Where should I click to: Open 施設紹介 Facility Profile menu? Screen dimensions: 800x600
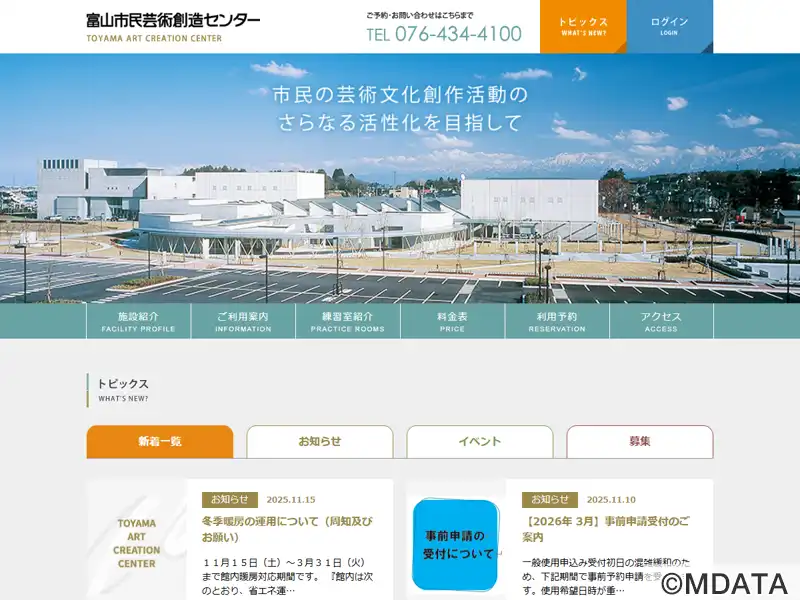138,321
